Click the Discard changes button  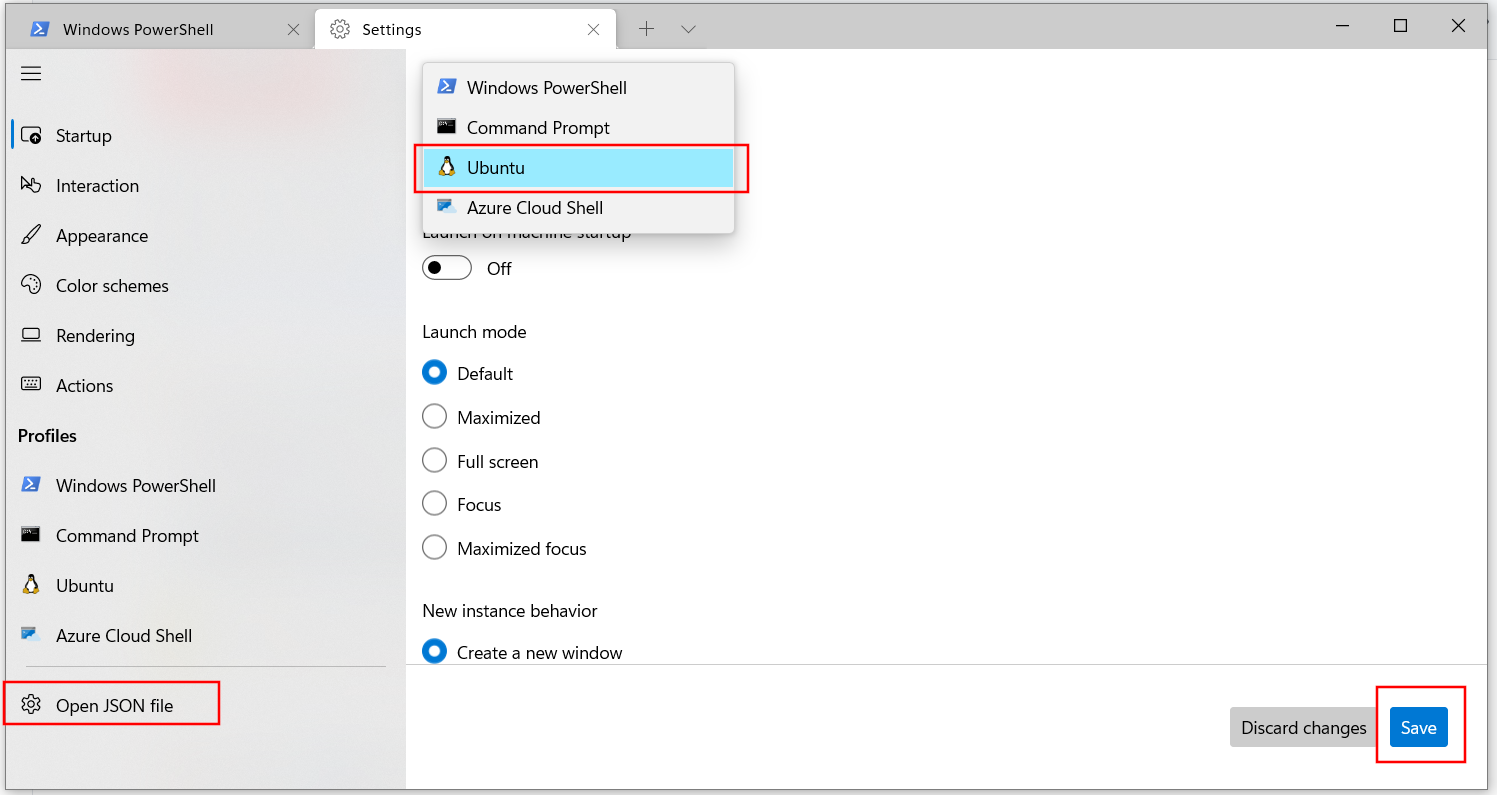coord(1303,727)
